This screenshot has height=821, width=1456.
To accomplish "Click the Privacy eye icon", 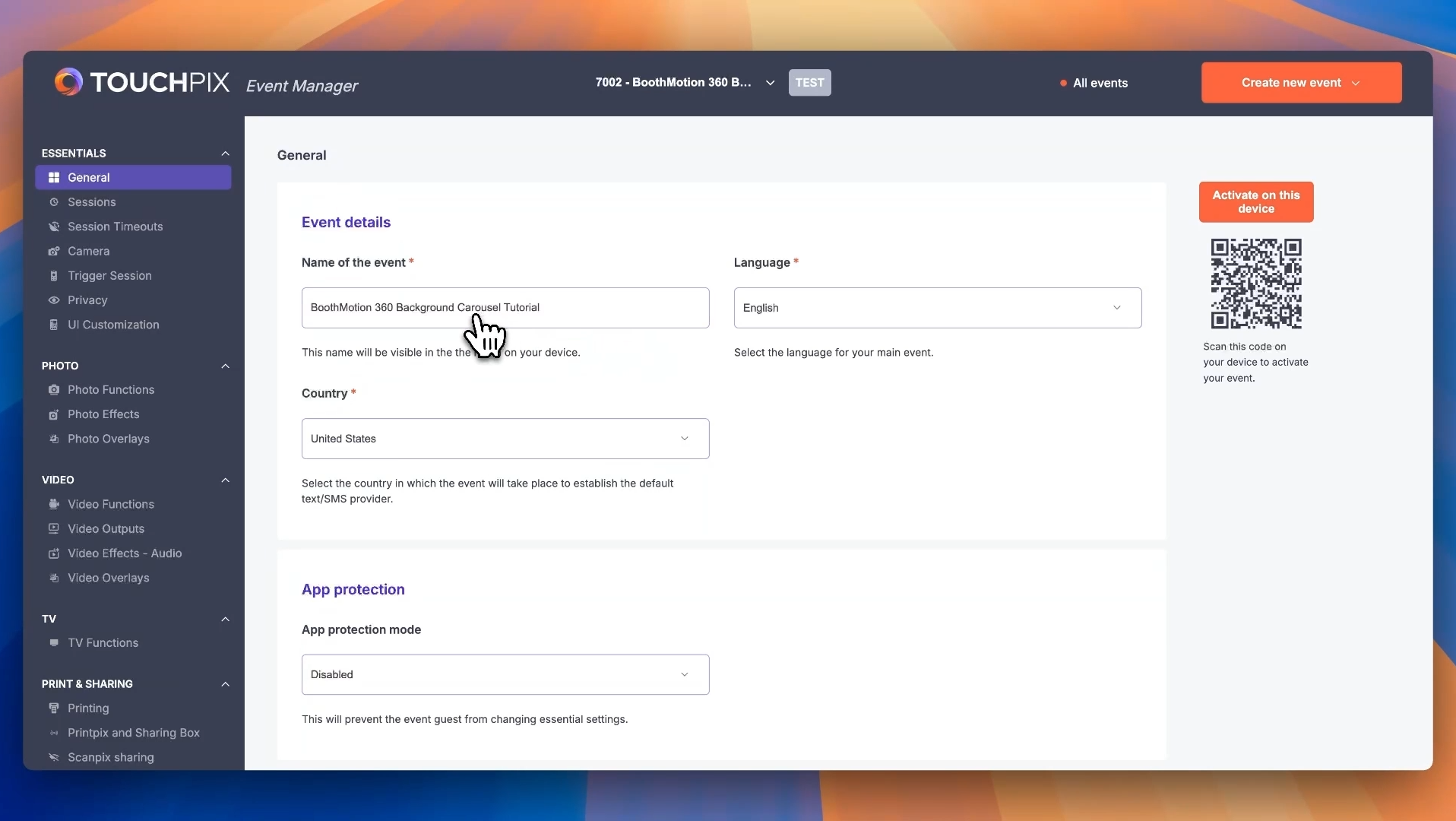I will (x=54, y=300).
